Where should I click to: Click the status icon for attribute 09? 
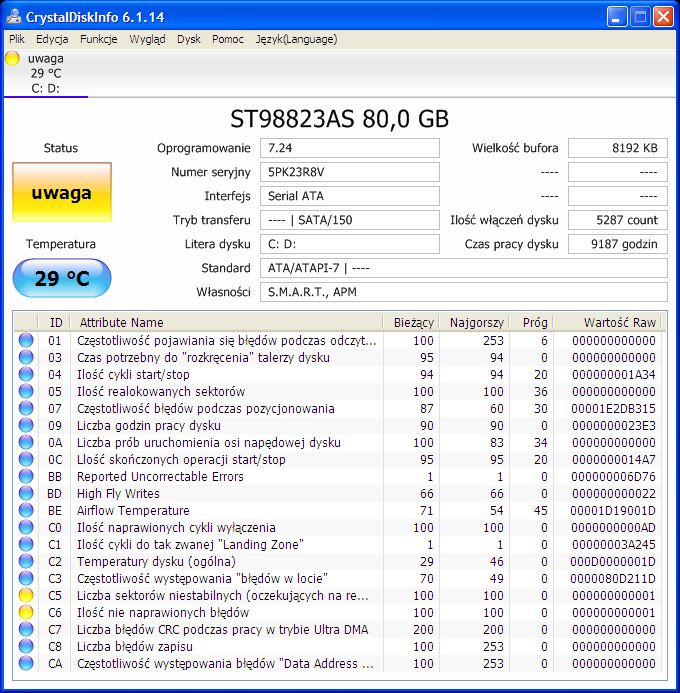[26, 425]
